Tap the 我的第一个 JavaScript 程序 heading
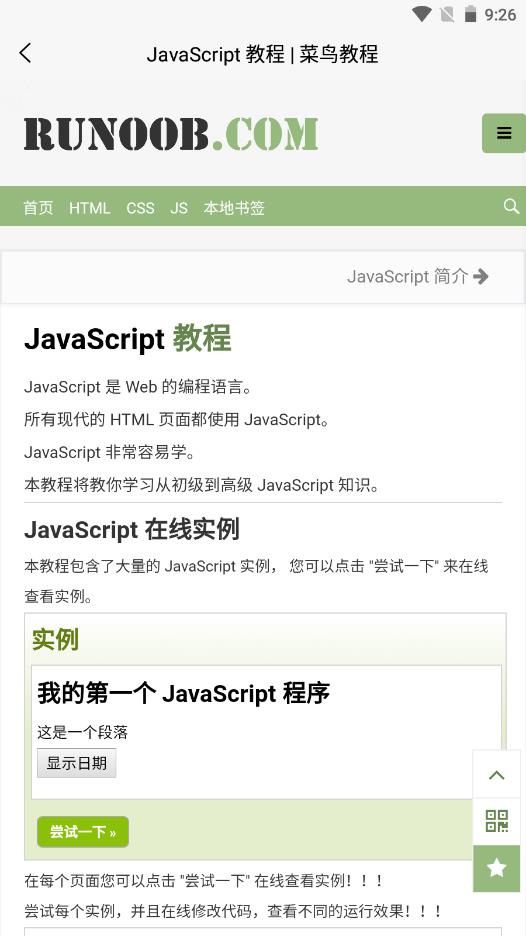Screen dimensions: 526x936 pyautogui.click(x=183, y=693)
